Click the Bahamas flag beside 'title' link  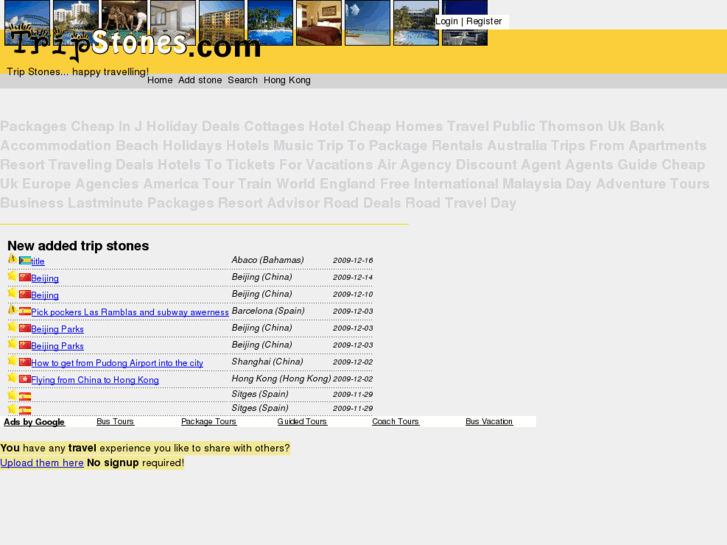coord(25,261)
